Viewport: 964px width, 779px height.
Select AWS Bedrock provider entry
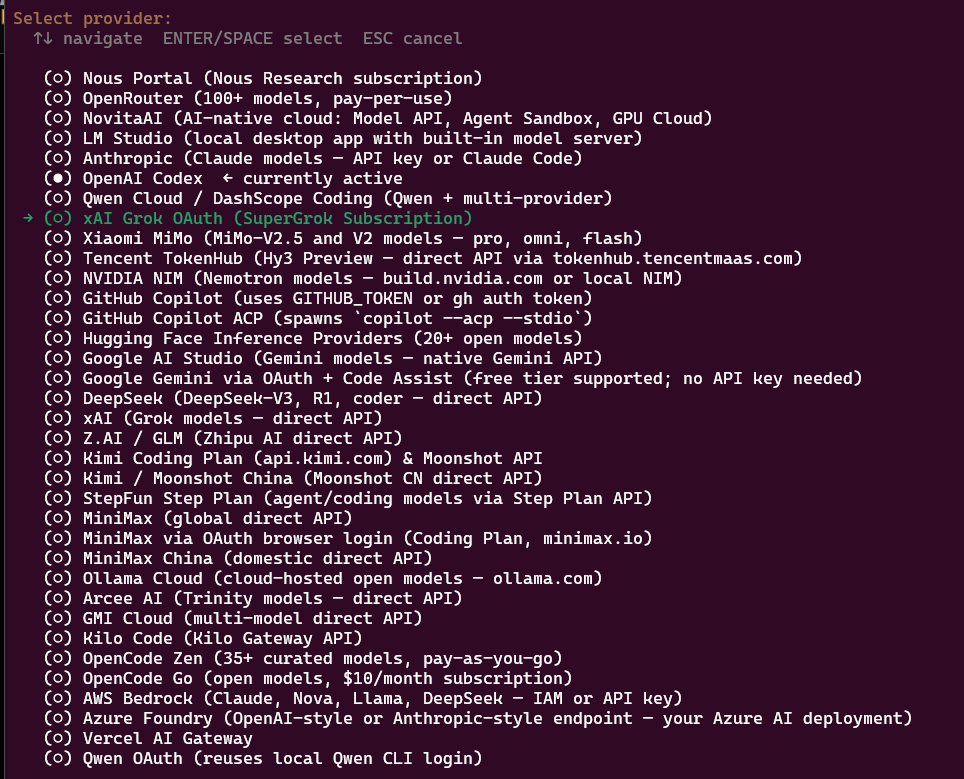363,698
